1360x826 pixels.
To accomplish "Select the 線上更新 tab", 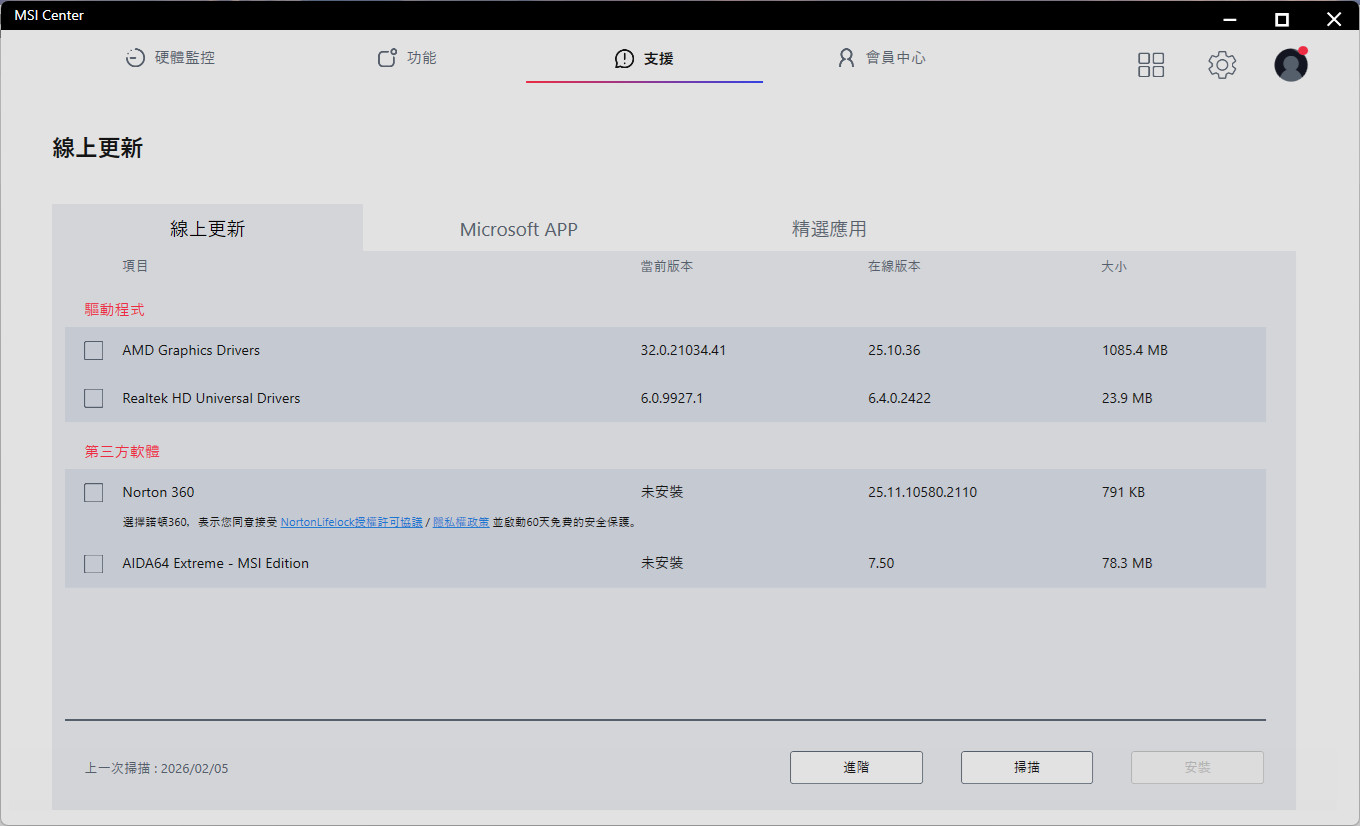I will 207,229.
